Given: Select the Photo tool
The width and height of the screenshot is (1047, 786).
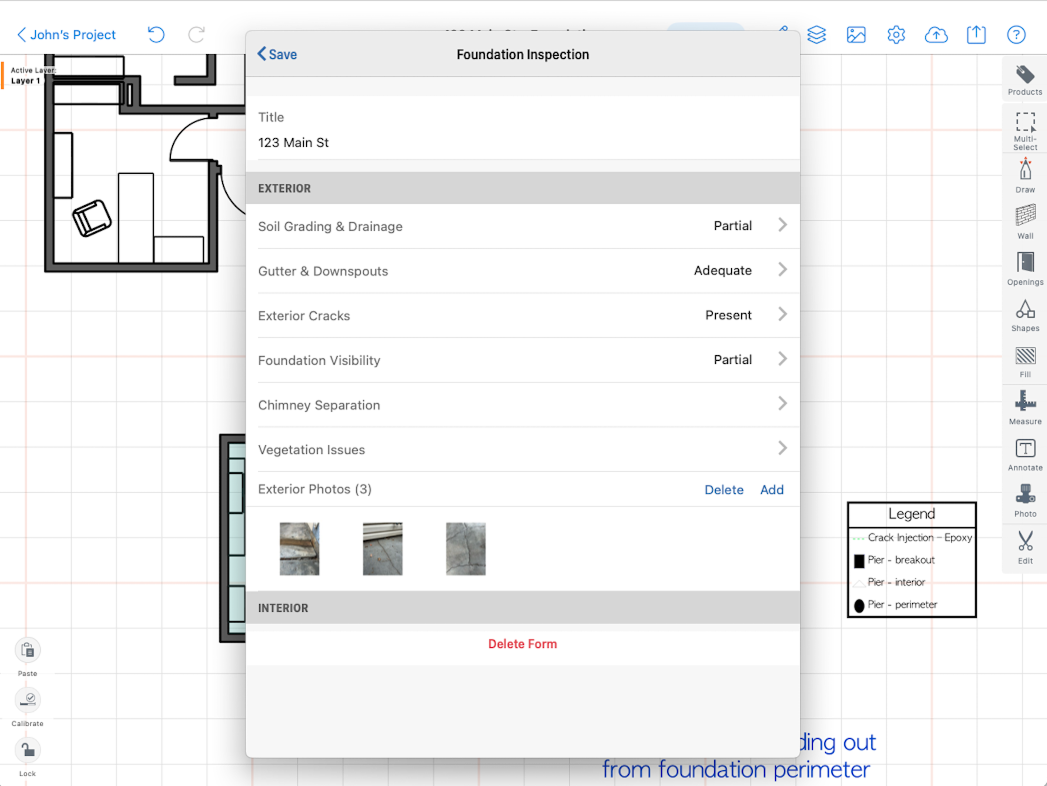Looking at the screenshot, I should pos(1025,501).
